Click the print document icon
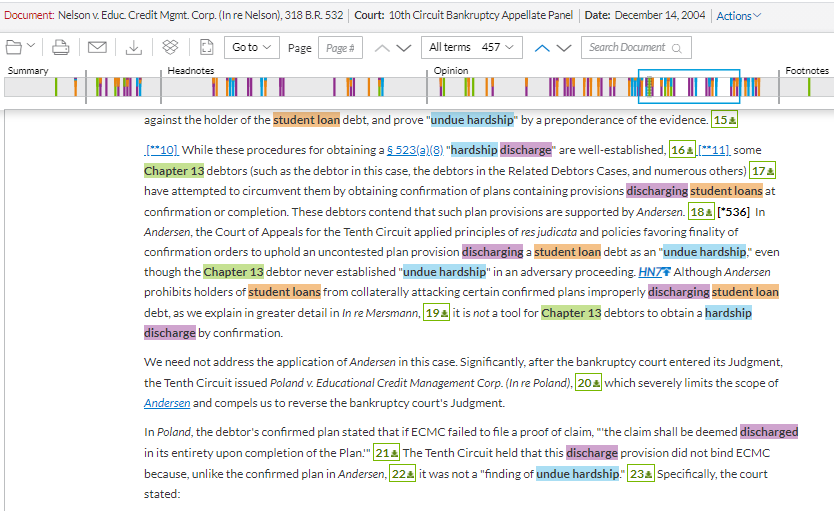 click(61, 48)
